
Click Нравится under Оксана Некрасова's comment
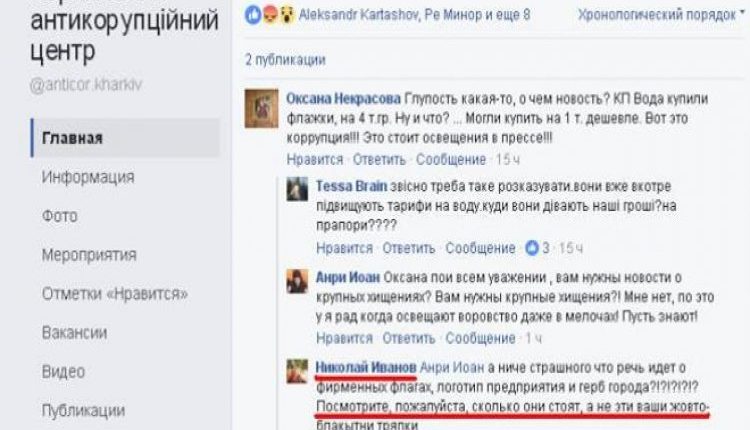[x=315, y=159]
